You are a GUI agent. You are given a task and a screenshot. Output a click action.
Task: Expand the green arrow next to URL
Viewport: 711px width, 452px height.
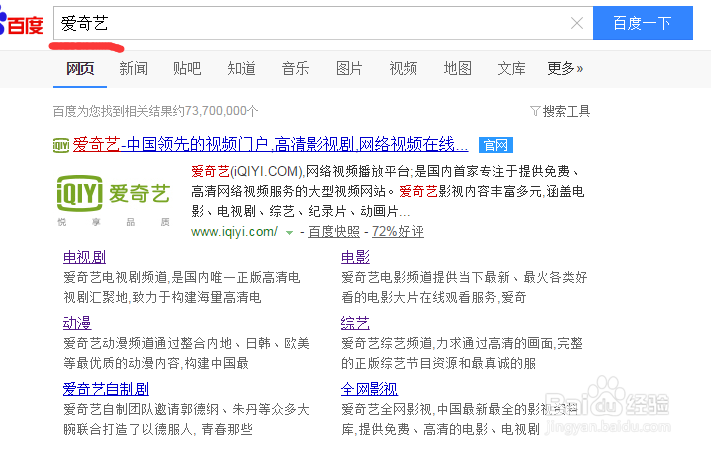click(289, 233)
